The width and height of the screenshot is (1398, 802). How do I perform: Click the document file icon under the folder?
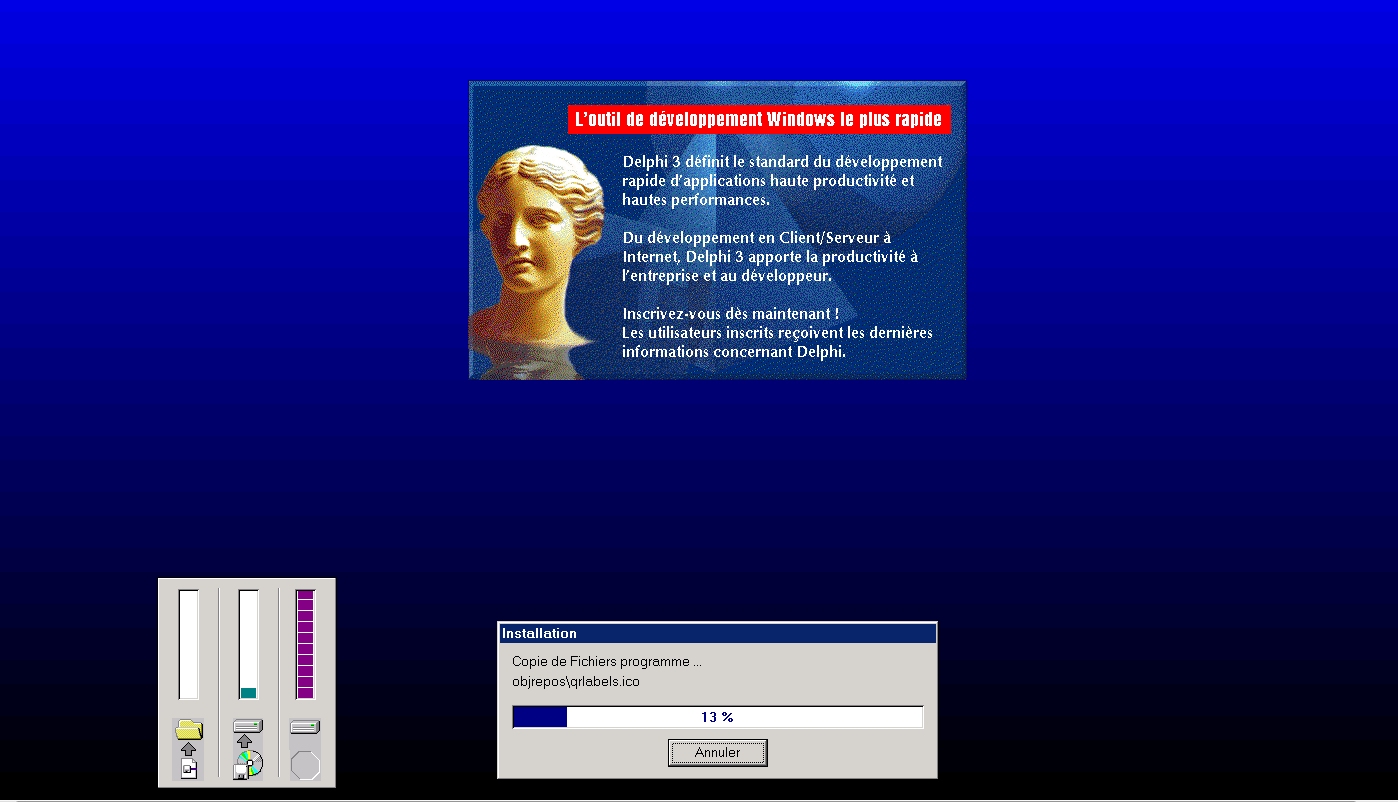coord(189,768)
